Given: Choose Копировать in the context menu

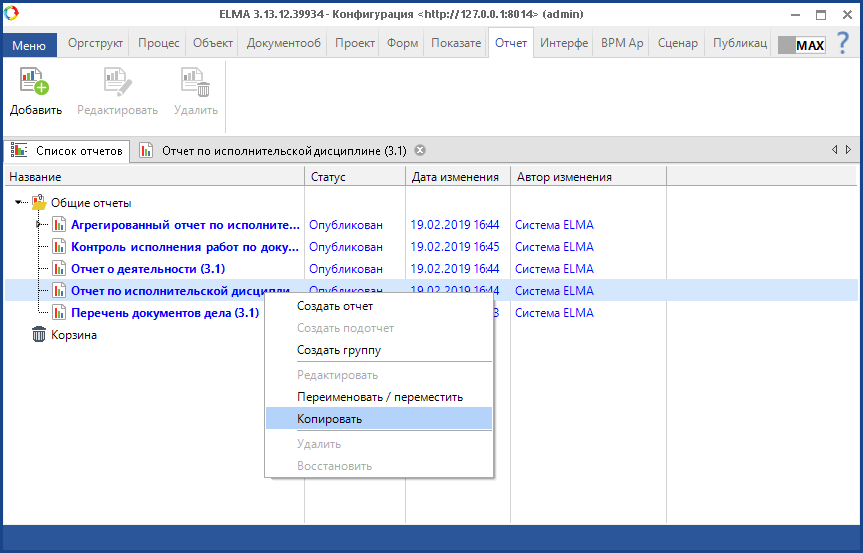Looking at the screenshot, I should (x=329, y=419).
